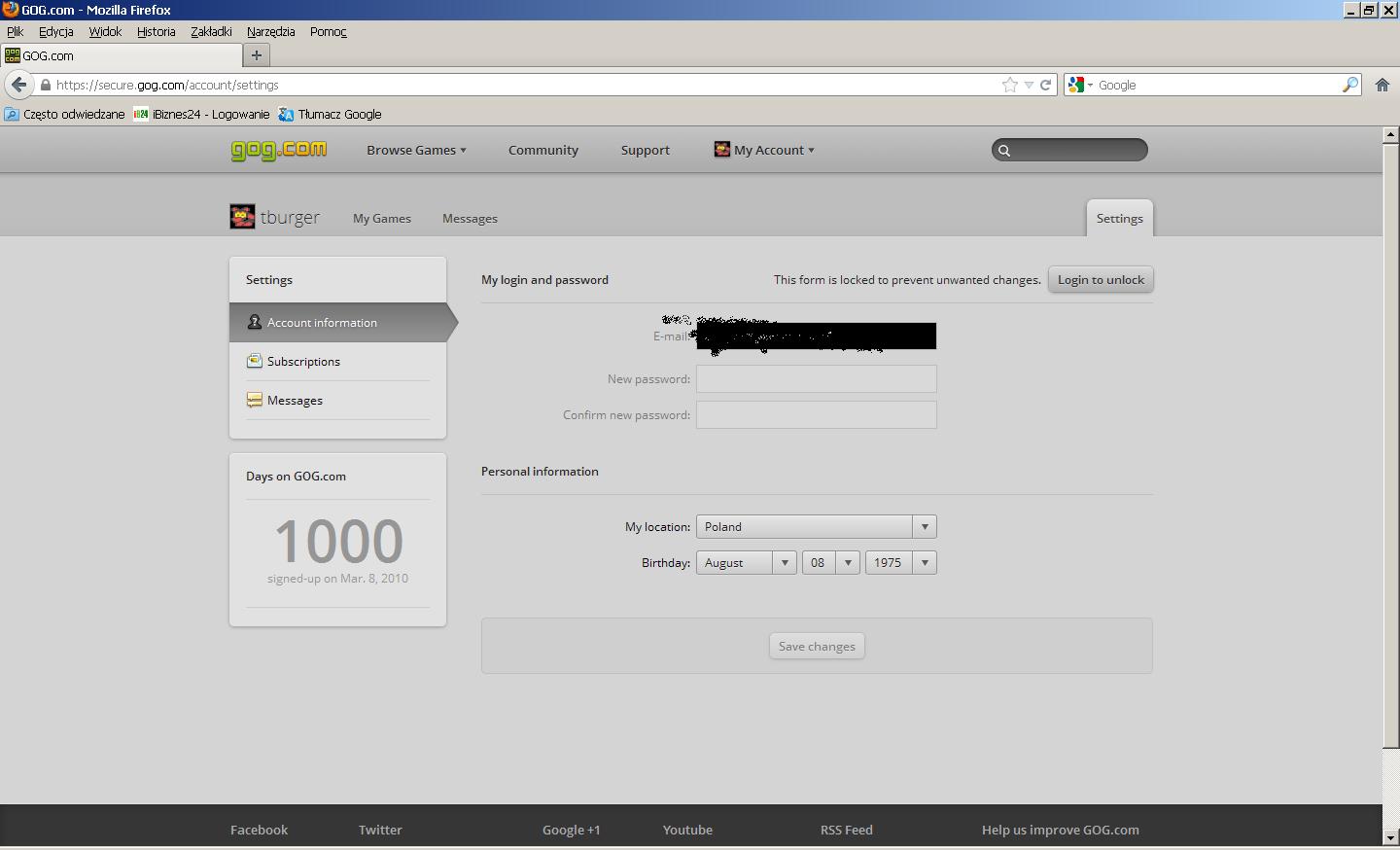Screen dimensions: 1400x850
Task: Click the Subscriptions sidebar icon
Action: click(x=254, y=361)
